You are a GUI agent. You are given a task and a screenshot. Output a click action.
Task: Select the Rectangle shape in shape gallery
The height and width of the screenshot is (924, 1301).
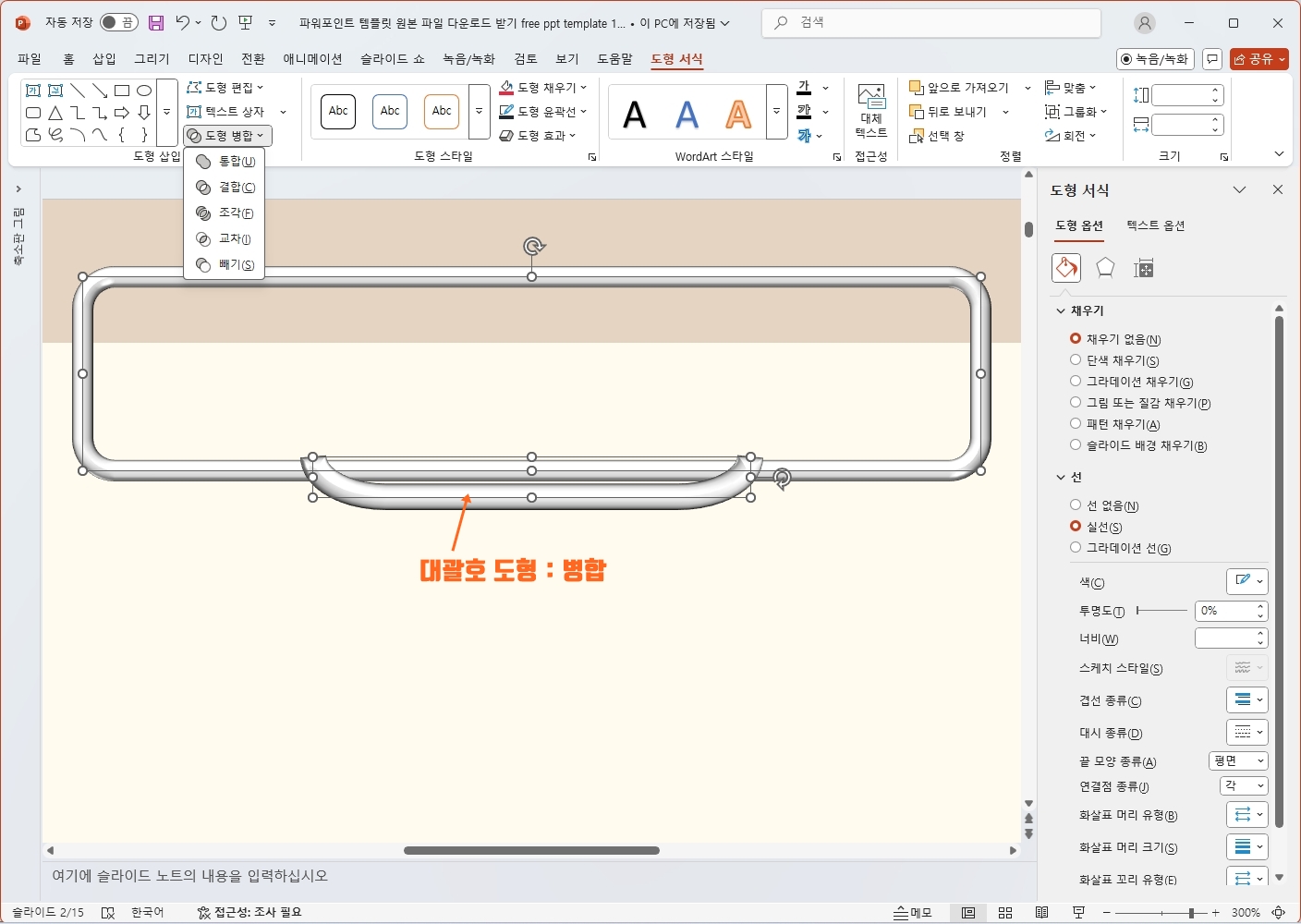(122, 91)
